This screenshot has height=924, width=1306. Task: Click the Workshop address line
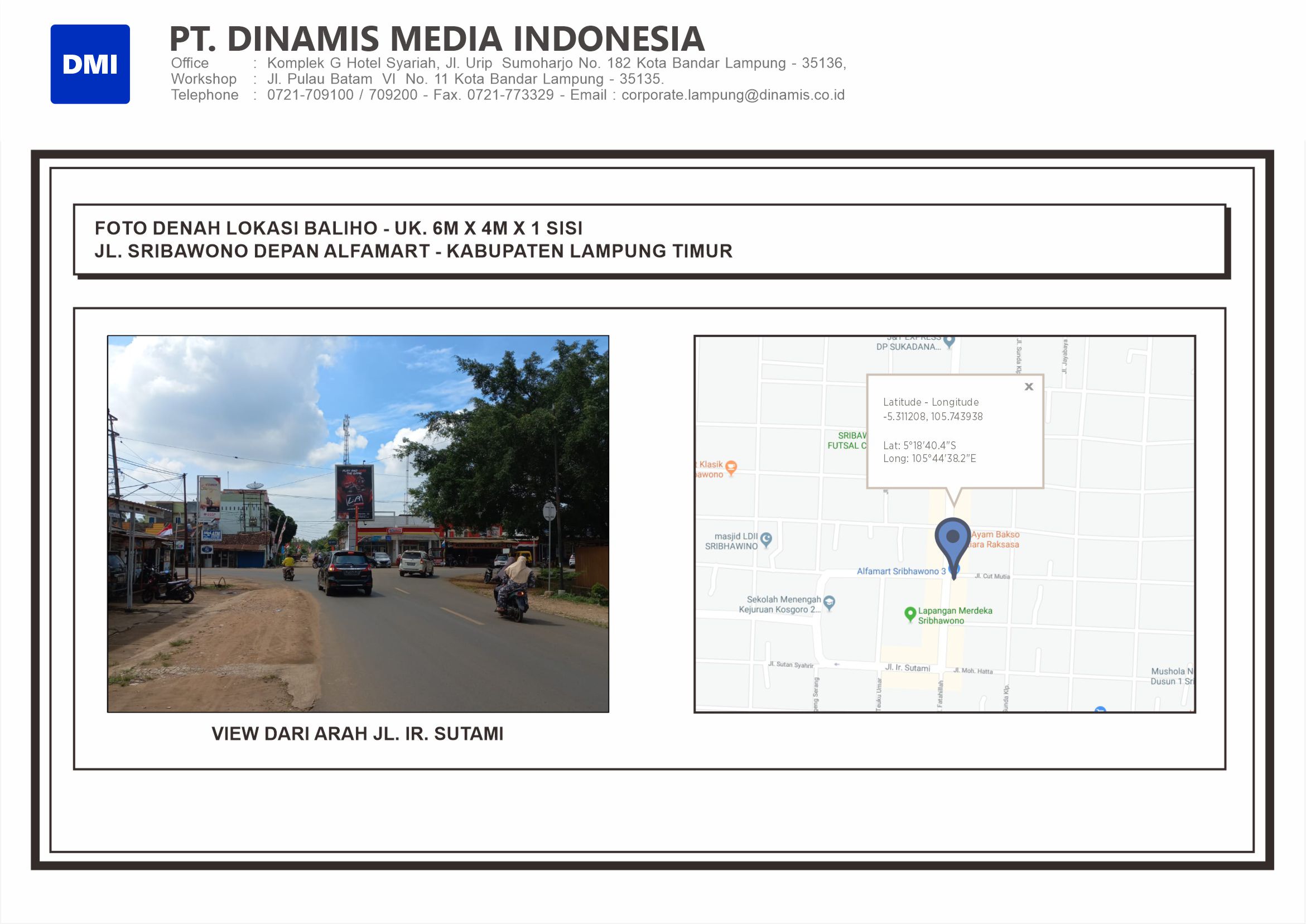coord(417,79)
